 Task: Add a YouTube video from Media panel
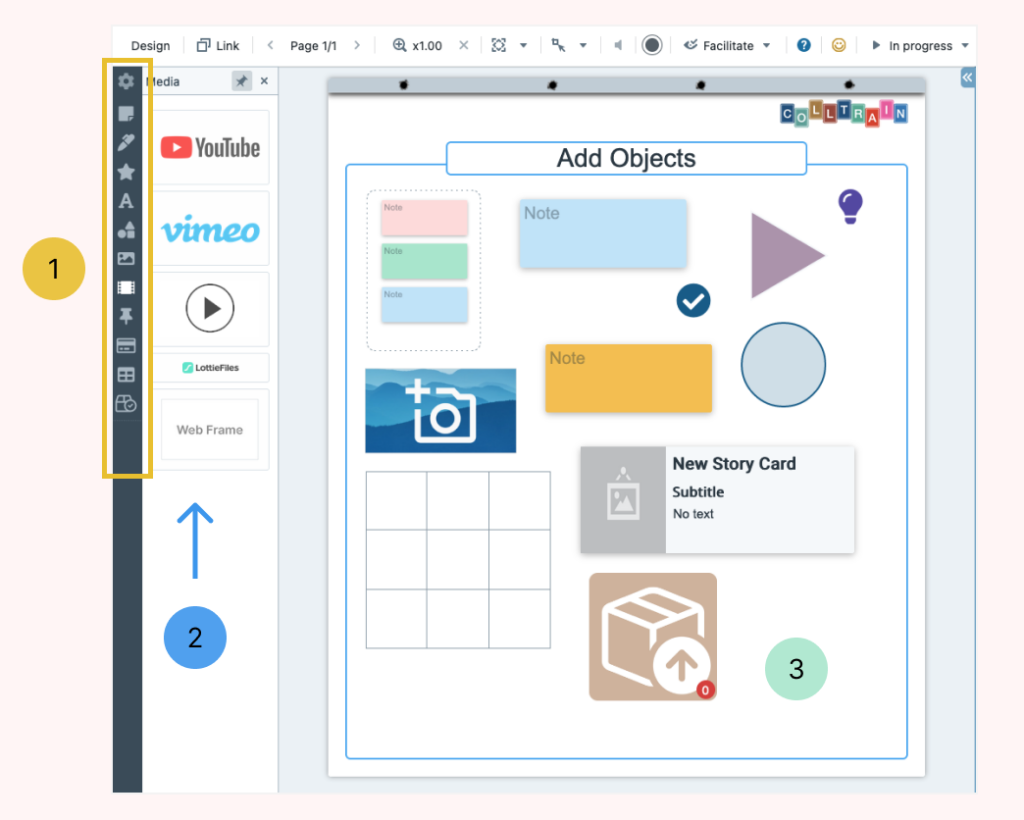210,146
